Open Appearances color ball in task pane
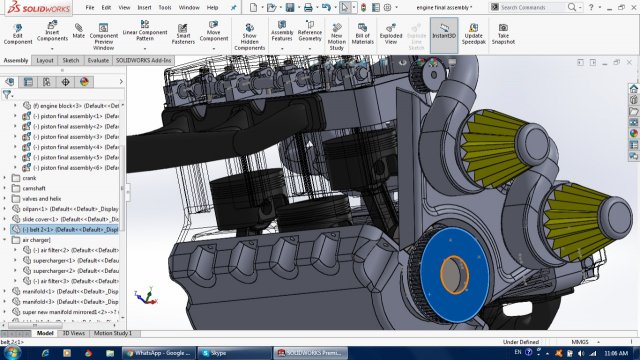Image resolution: width=640 pixels, height=360 pixels. pyautogui.click(x=633, y=133)
